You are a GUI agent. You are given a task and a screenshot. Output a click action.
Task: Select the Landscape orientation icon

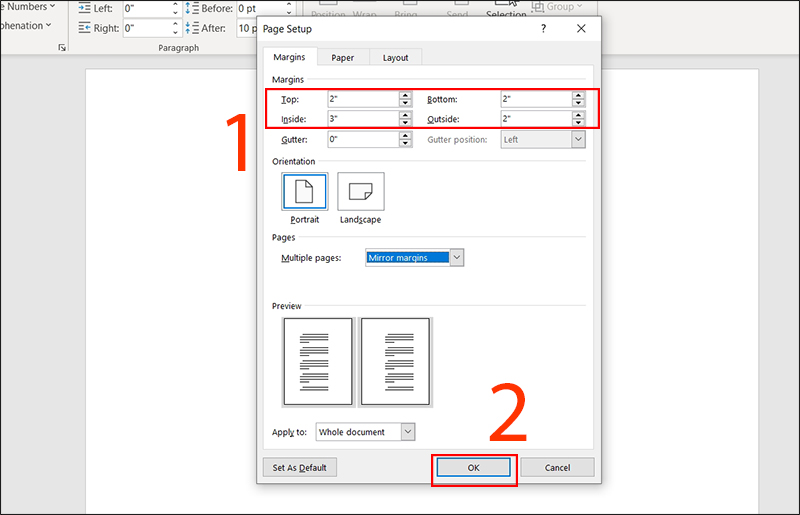click(x=360, y=191)
